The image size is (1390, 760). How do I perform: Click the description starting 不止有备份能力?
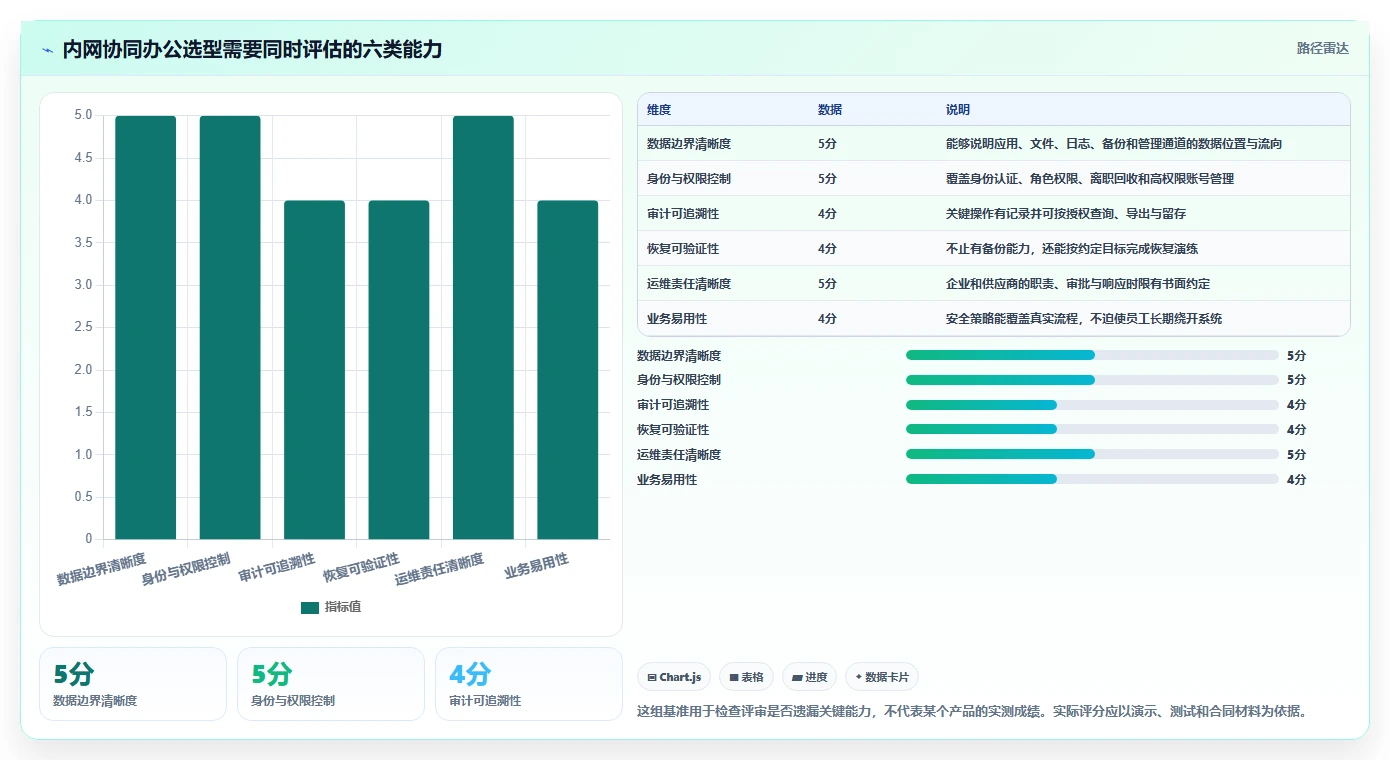[x=1072, y=249]
